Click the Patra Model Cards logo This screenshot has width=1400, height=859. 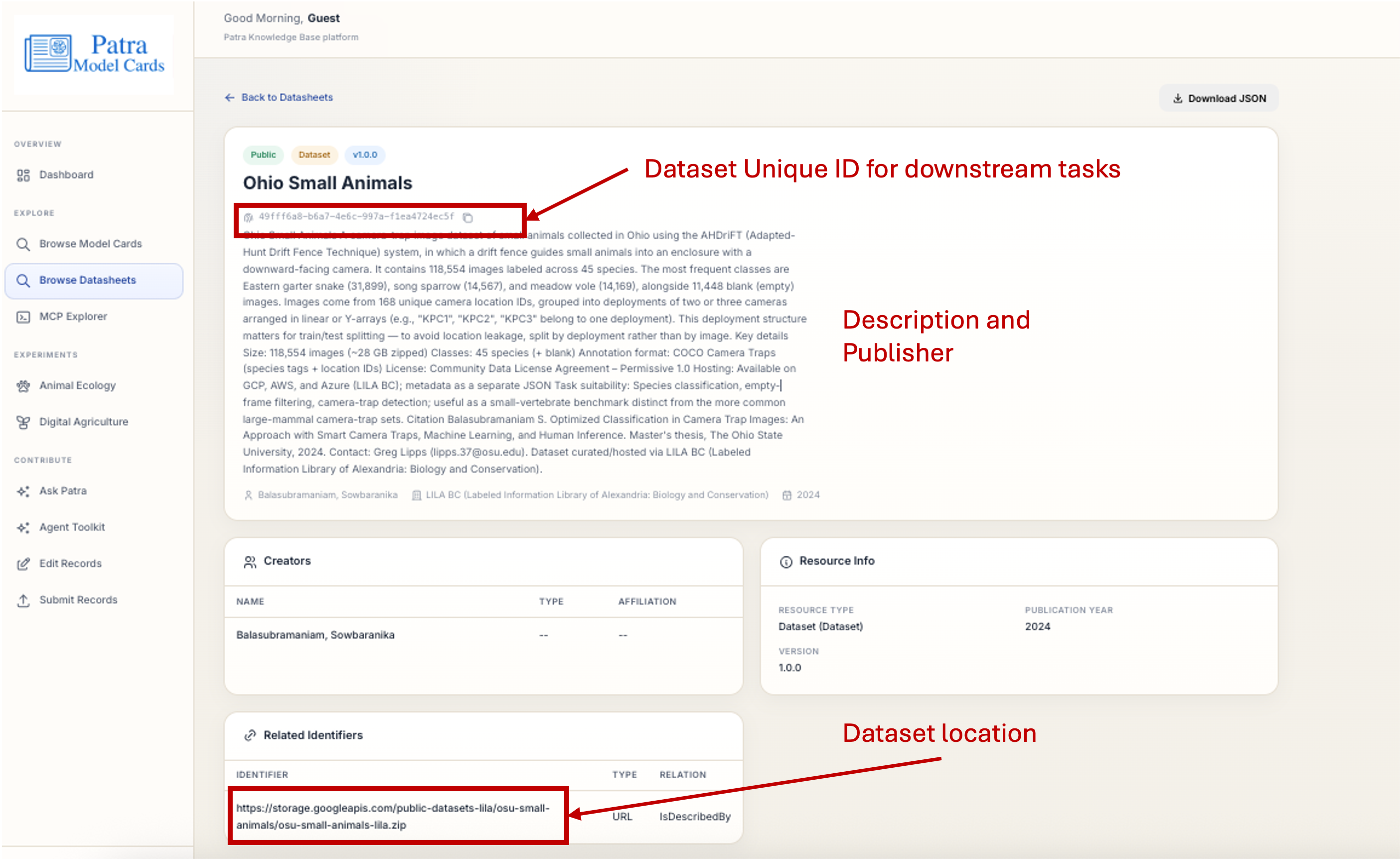tap(94, 54)
